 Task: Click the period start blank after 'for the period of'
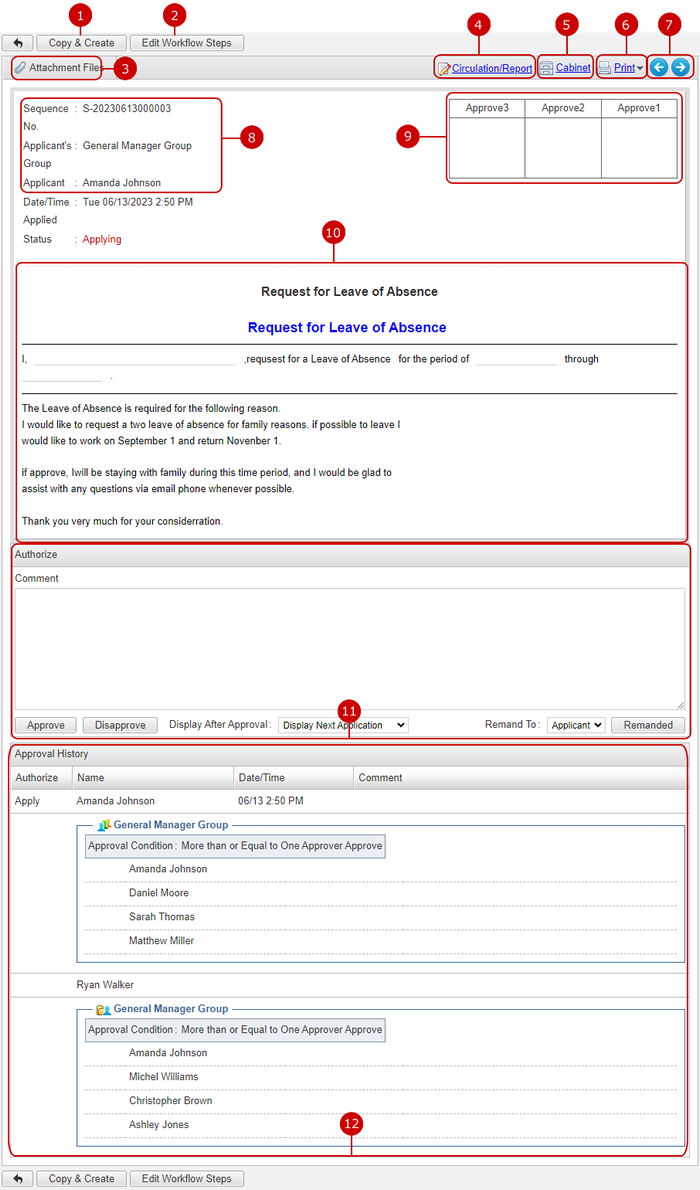point(517,359)
